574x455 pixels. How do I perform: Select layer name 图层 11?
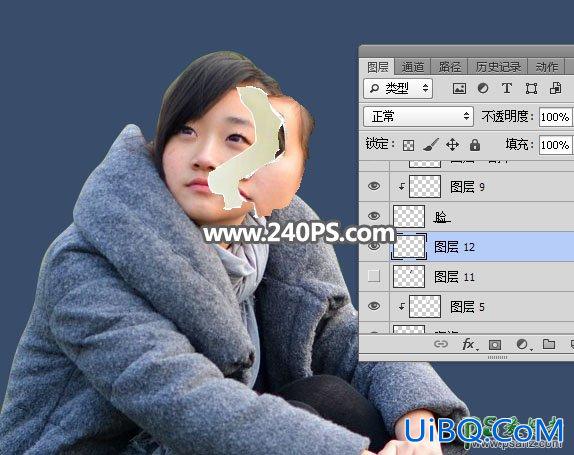[x=454, y=277]
